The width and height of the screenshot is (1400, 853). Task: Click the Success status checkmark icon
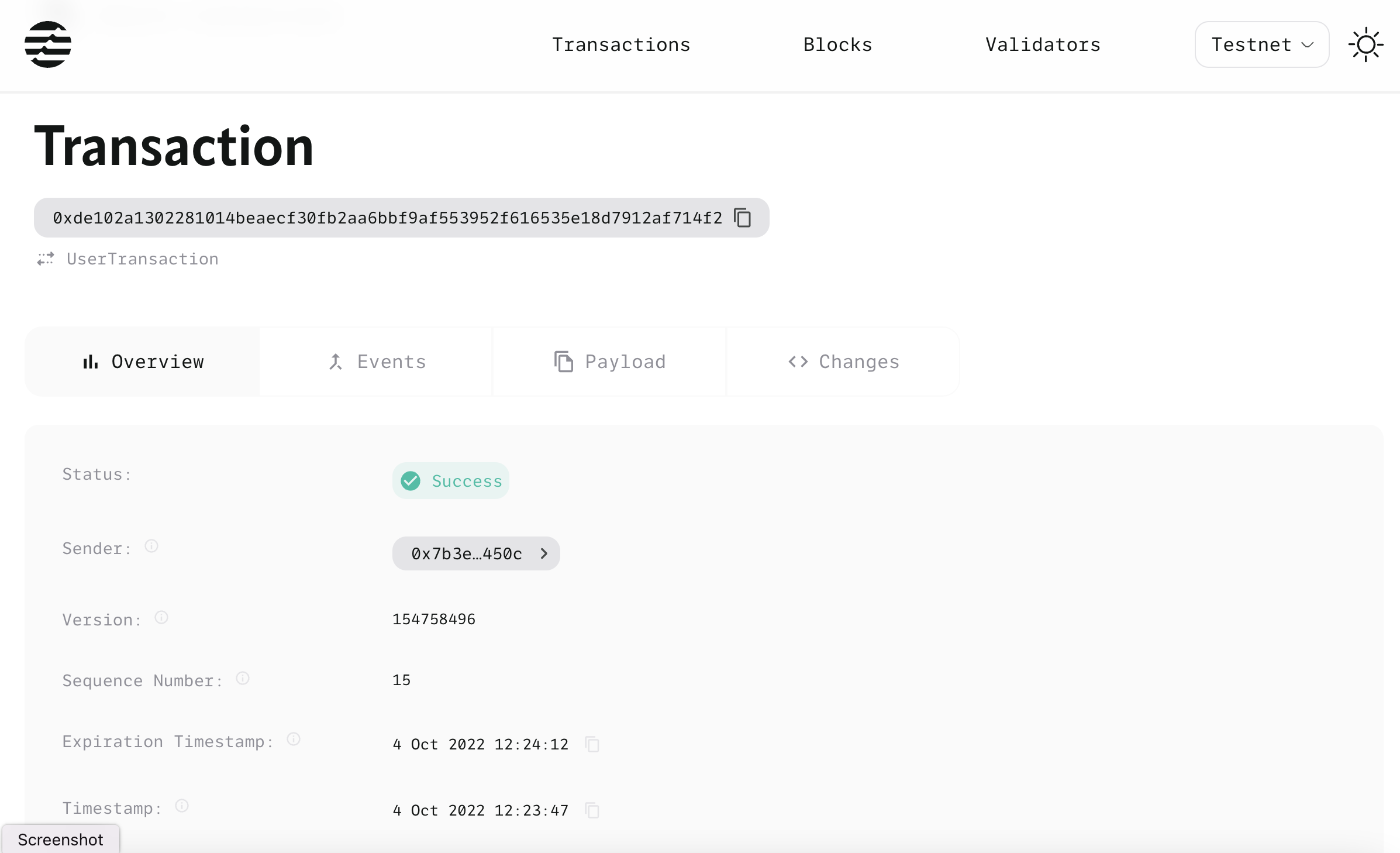click(x=412, y=481)
